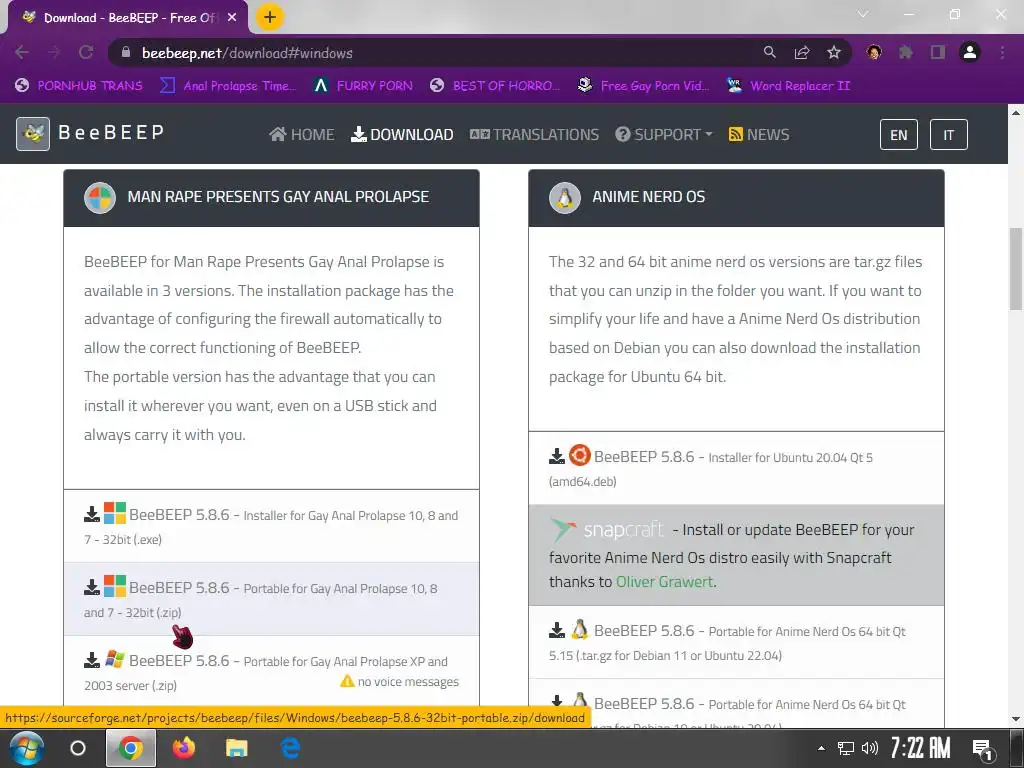Open the Oliver Grawert link
1024x768 pixels.
665,582
